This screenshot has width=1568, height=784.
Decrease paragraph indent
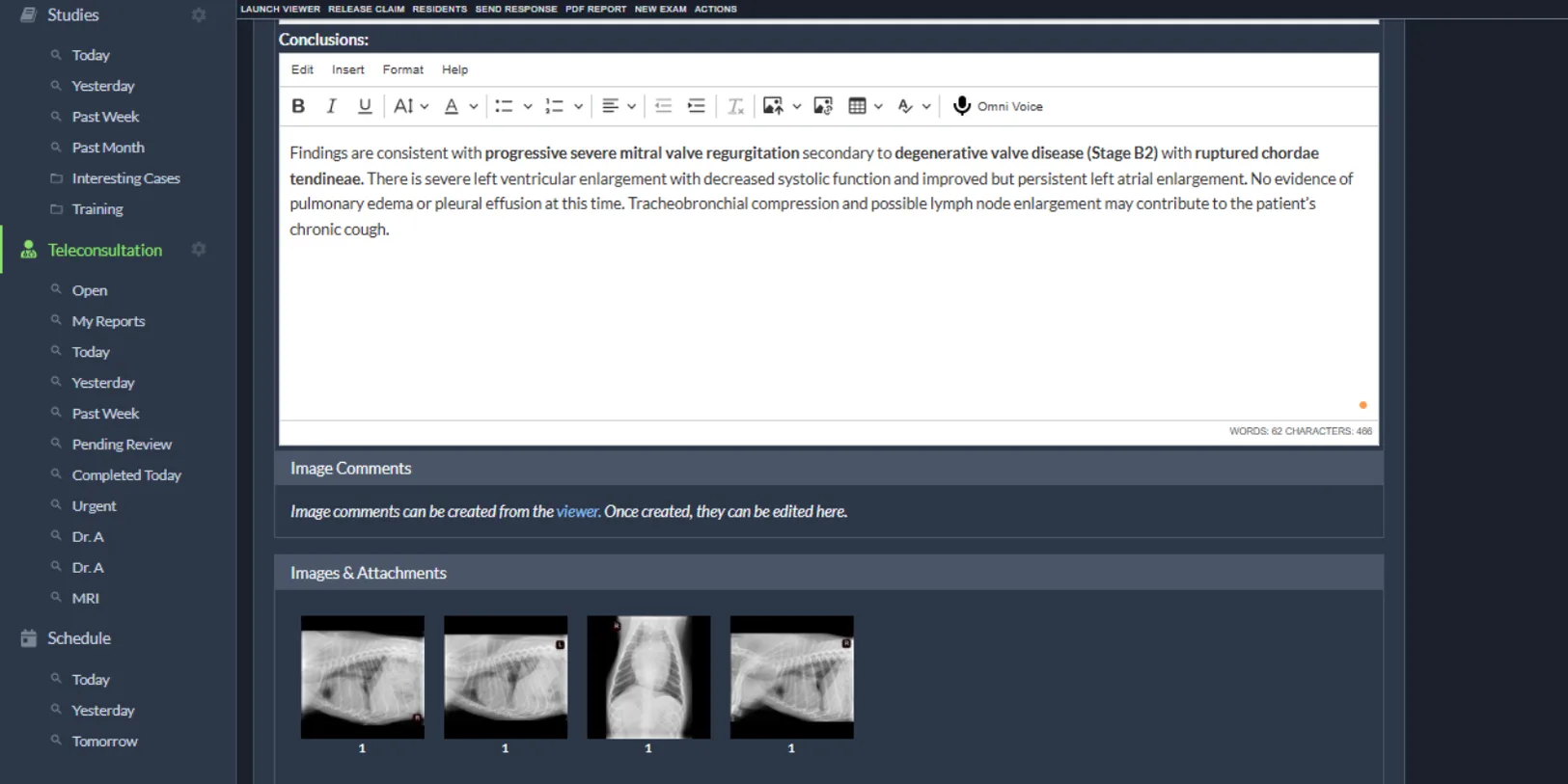tap(663, 106)
